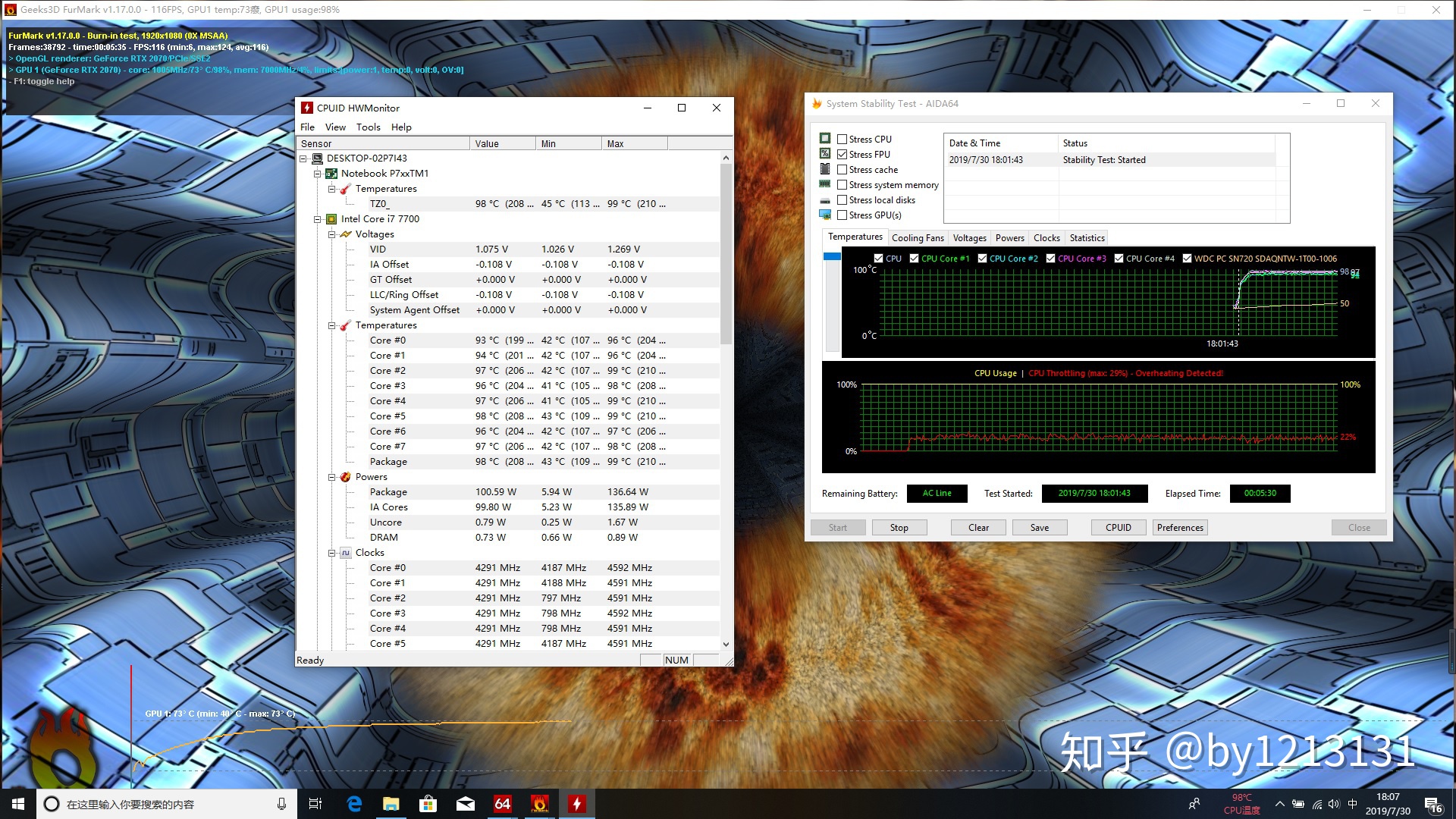
Task: Open Windows Start menu
Action: (18, 804)
